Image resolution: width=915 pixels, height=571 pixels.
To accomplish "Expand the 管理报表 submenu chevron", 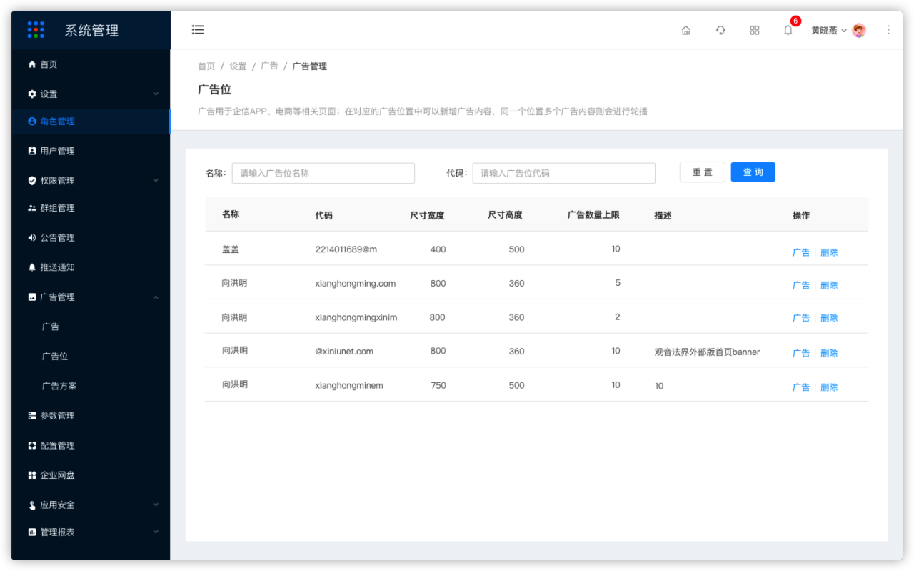I will point(156,532).
